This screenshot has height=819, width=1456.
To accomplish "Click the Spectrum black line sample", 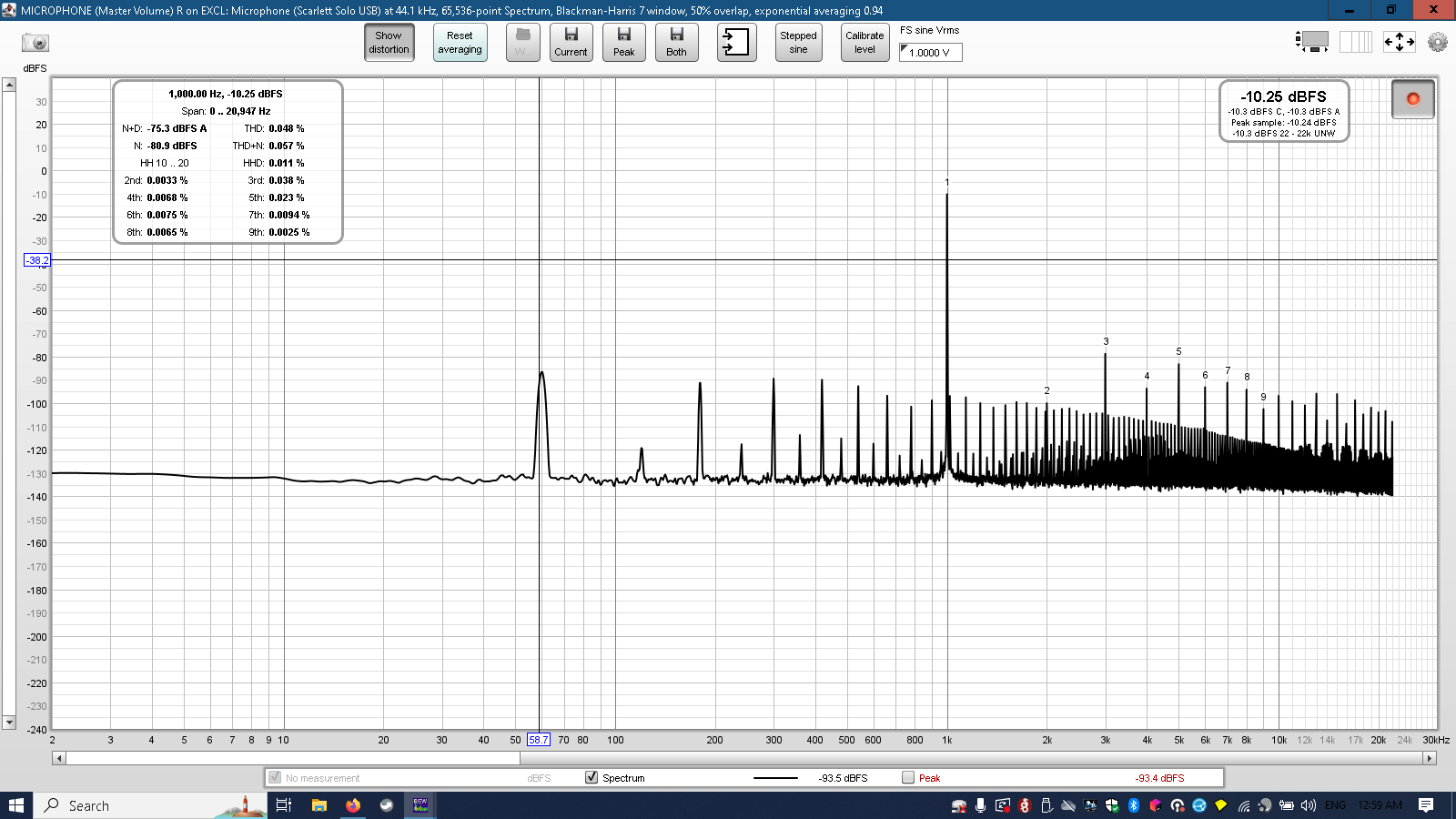I will tap(775, 778).
